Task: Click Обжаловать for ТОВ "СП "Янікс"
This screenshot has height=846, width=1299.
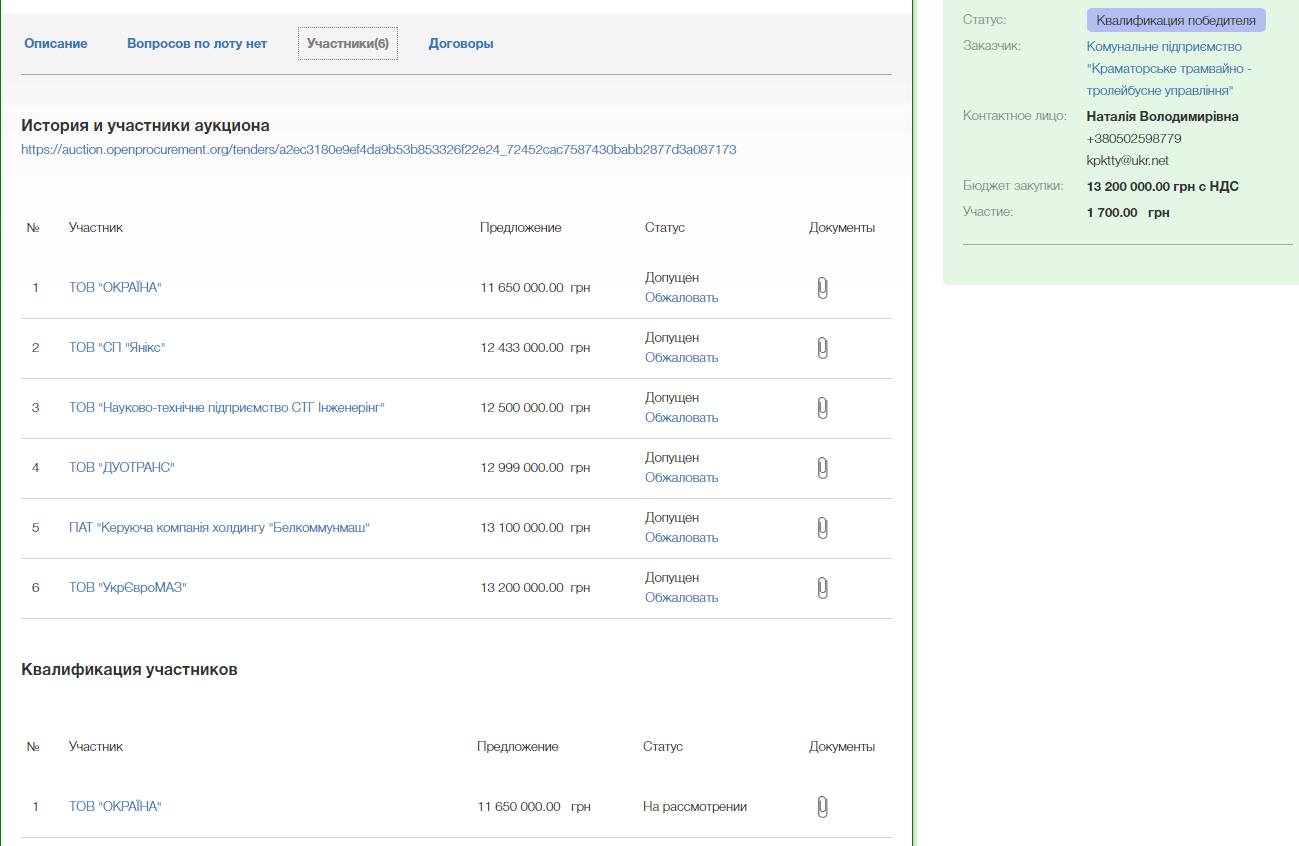Action: click(x=682, y=358)
